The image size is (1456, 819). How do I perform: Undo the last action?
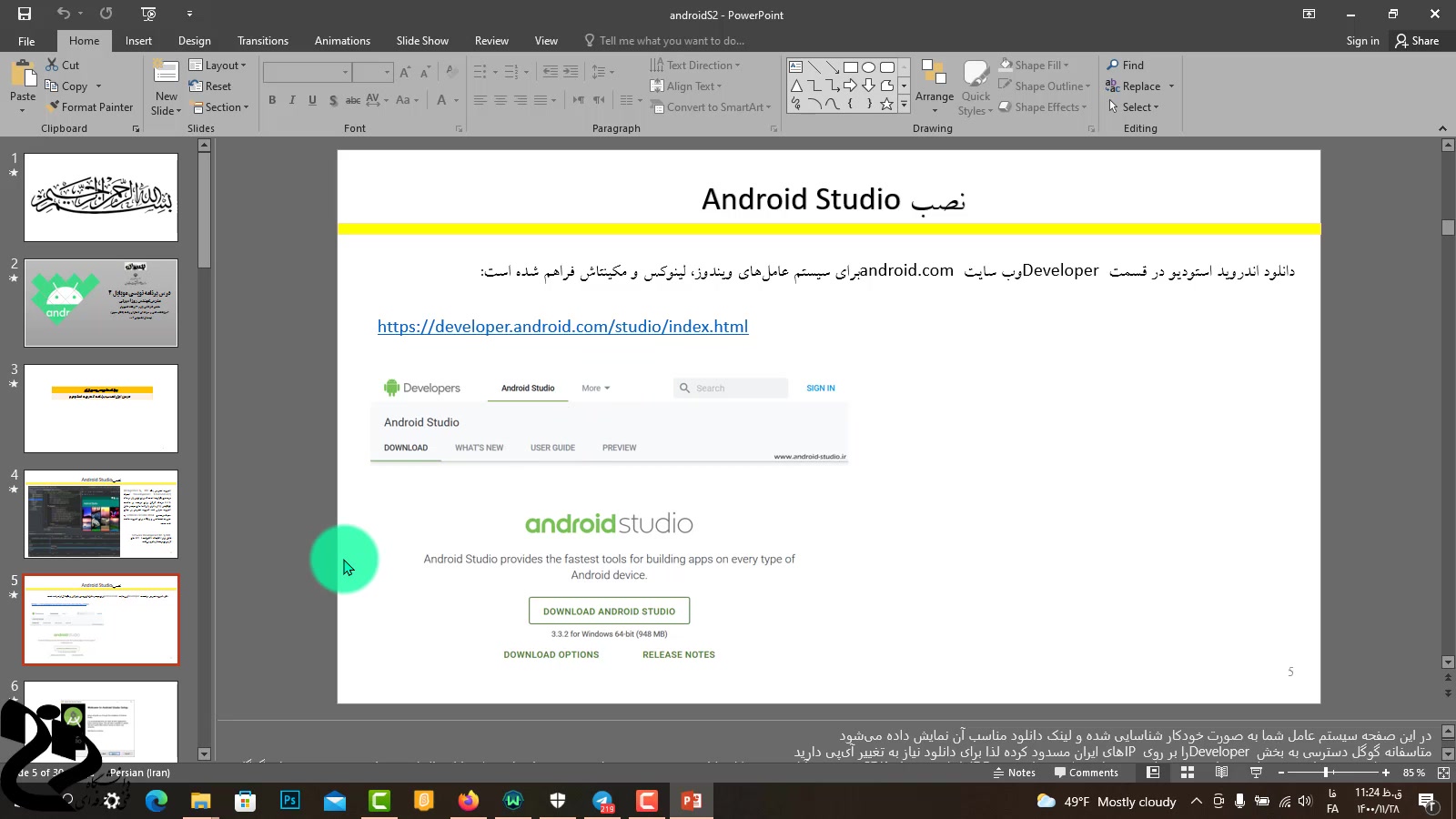click(63, 14)
